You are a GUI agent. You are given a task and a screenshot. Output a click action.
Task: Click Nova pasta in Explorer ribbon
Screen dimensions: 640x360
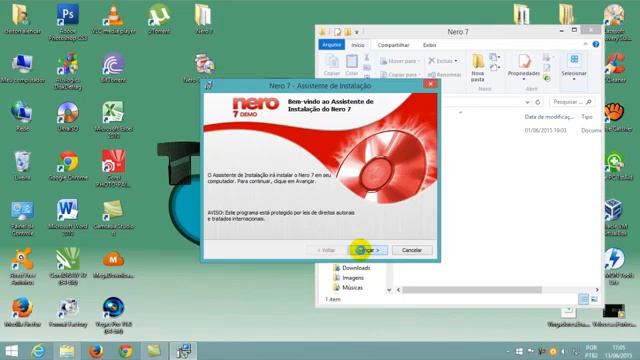point(478,68)
